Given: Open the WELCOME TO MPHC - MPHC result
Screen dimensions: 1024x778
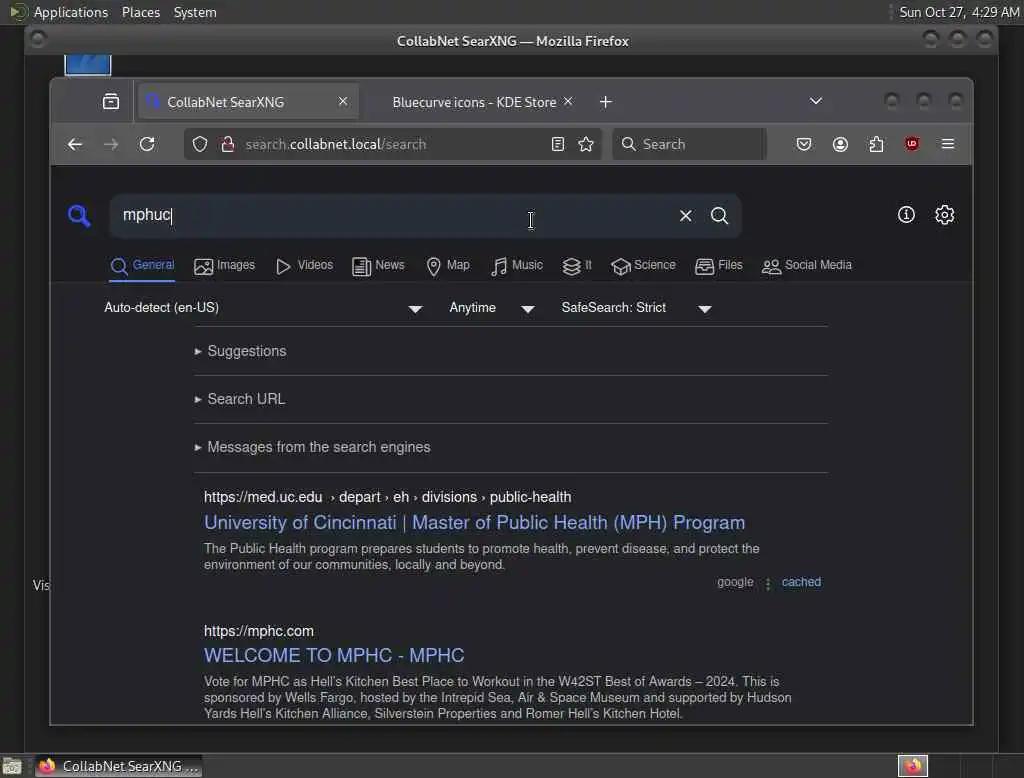Looking at the screenshot, I should pos(334,655).
